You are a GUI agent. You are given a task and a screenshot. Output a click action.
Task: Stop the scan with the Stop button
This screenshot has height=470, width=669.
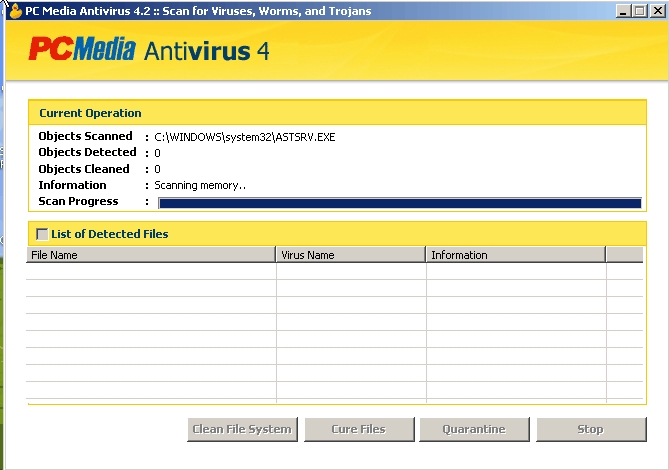[x=591, y=429]
